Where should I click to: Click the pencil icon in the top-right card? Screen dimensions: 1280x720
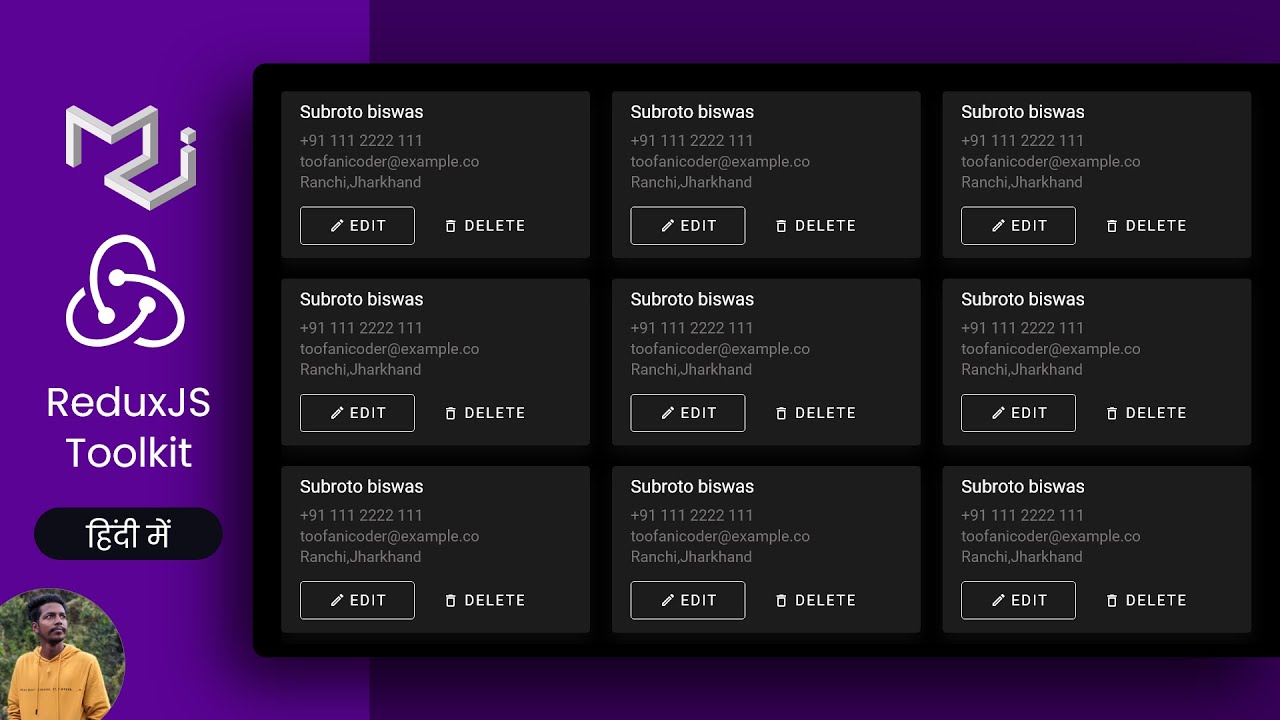998,226
